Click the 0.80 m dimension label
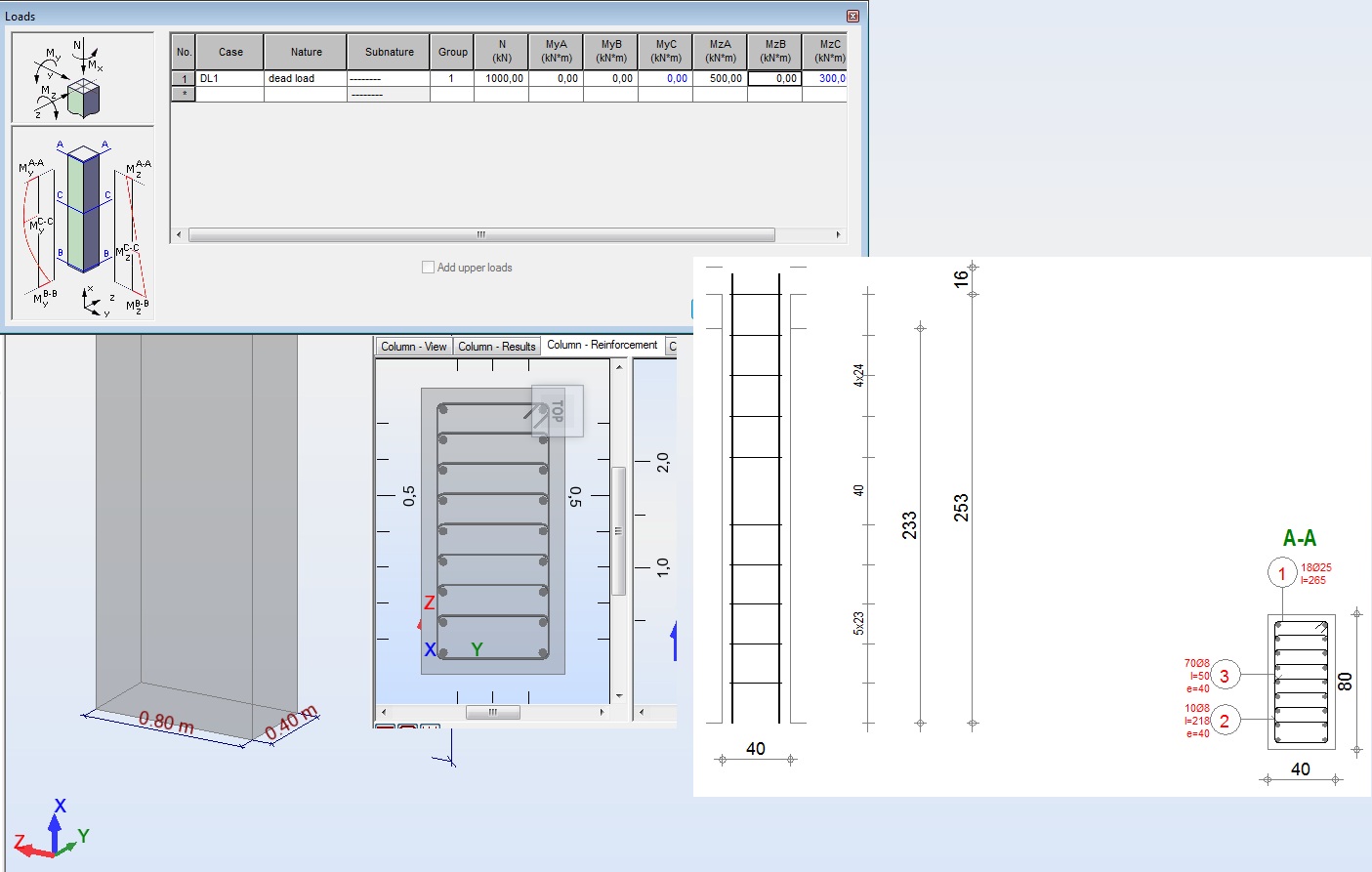 tap(166, 723)
